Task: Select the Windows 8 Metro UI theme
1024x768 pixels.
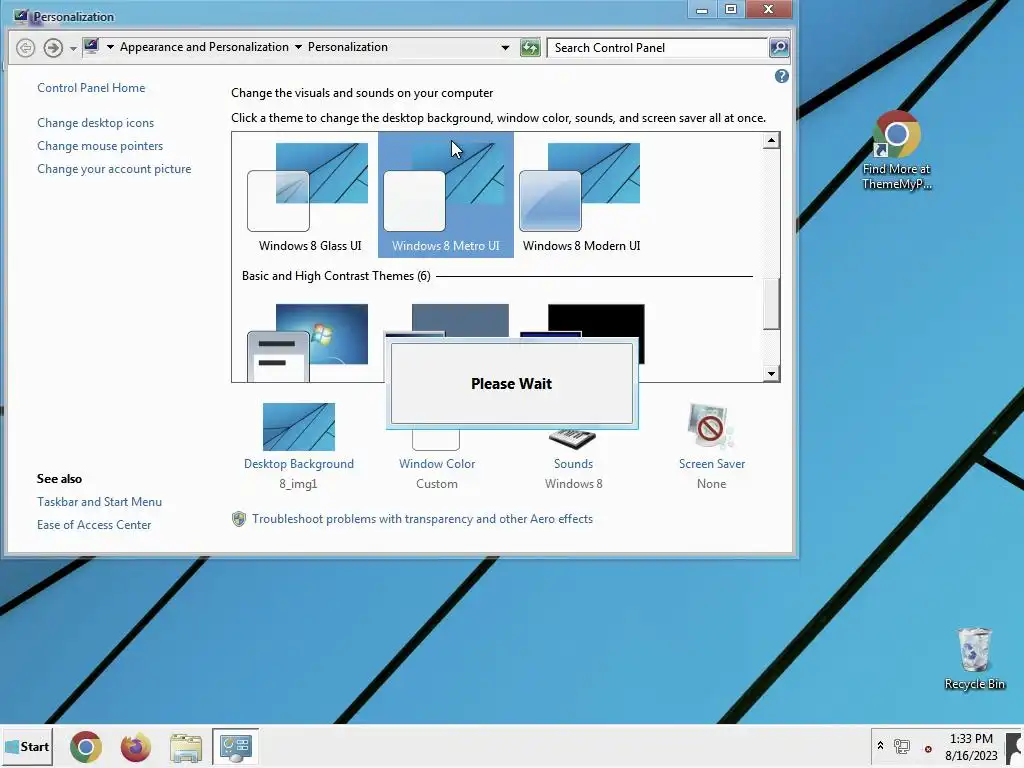Action: pyautogui.click(x=446, y=195)
